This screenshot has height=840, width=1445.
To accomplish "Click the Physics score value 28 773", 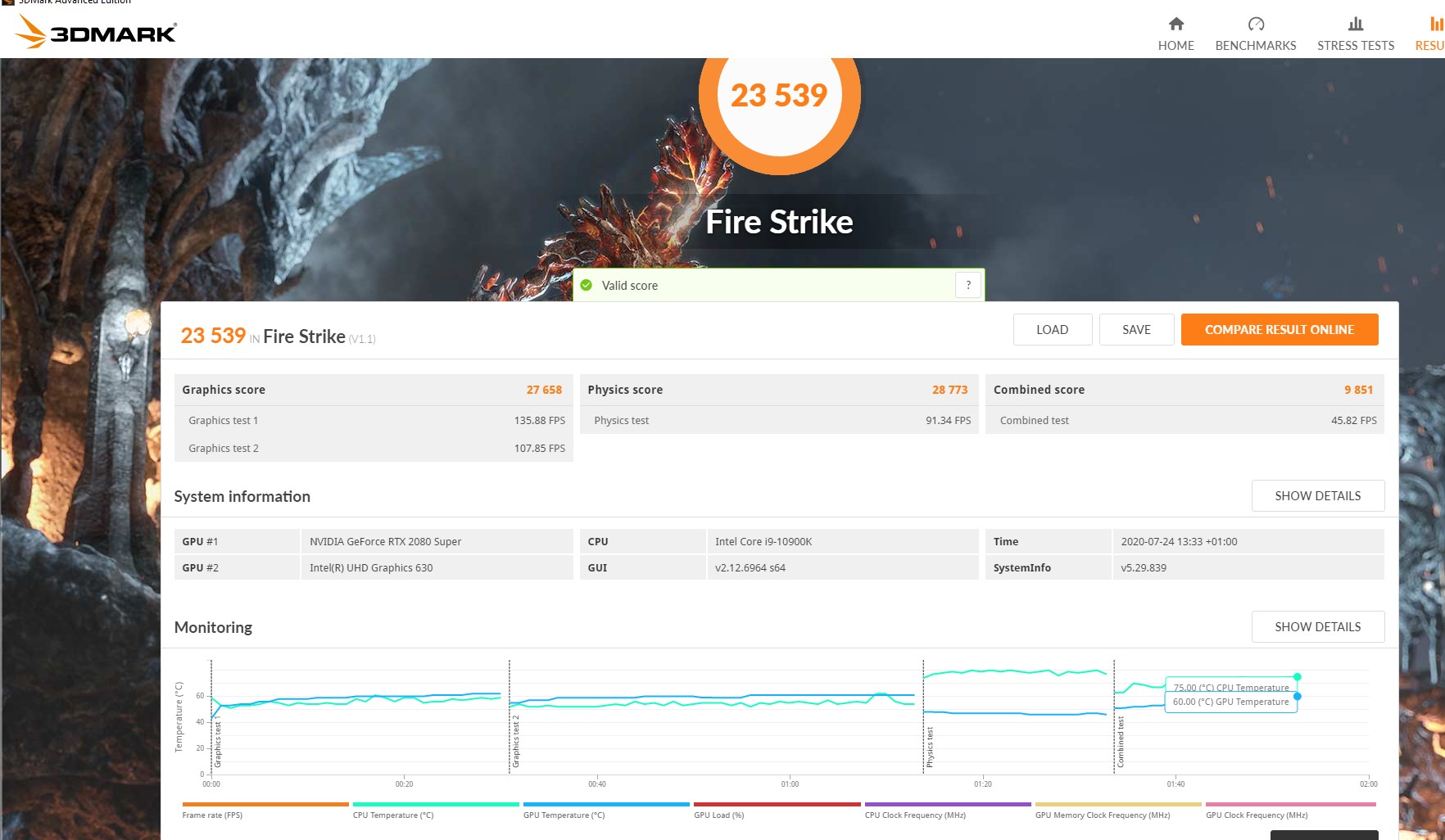I will coord(950,390).
